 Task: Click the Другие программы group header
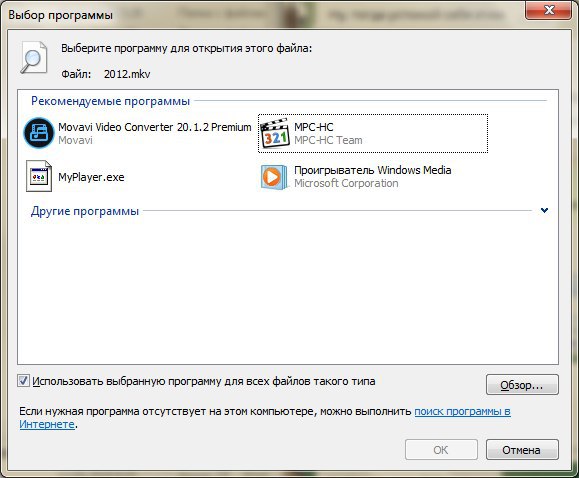click(x=85, y=211)
